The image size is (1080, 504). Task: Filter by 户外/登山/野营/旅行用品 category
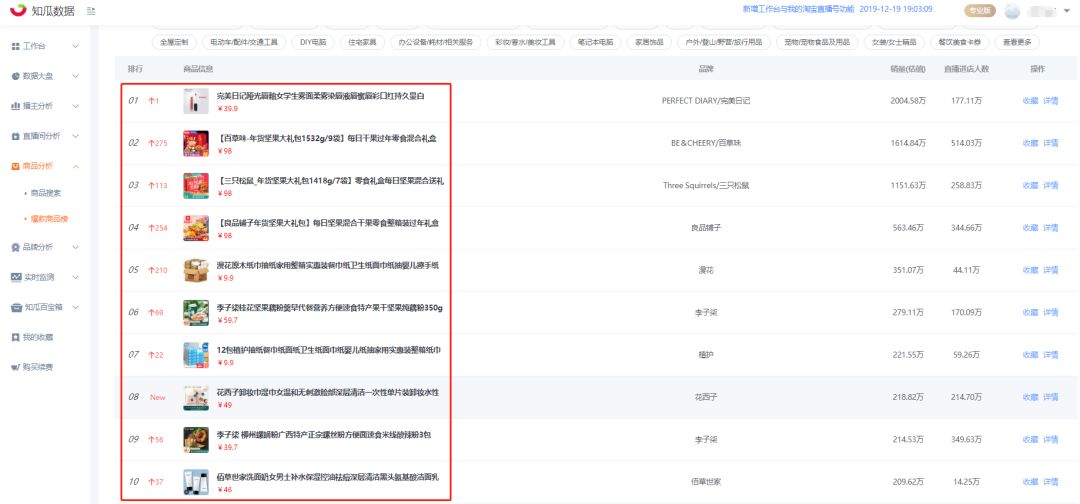point(723,42)
